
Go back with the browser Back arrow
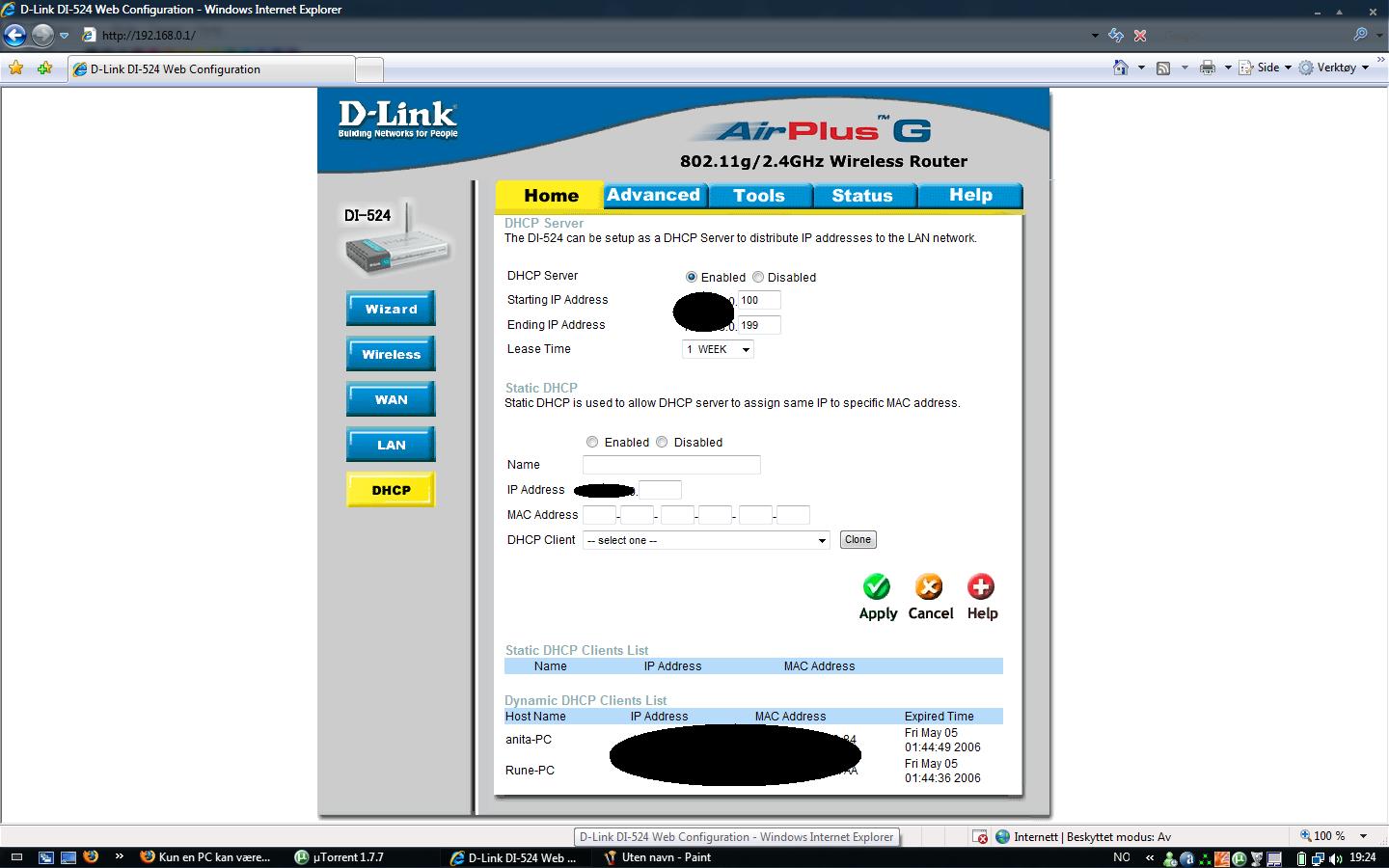14,36
